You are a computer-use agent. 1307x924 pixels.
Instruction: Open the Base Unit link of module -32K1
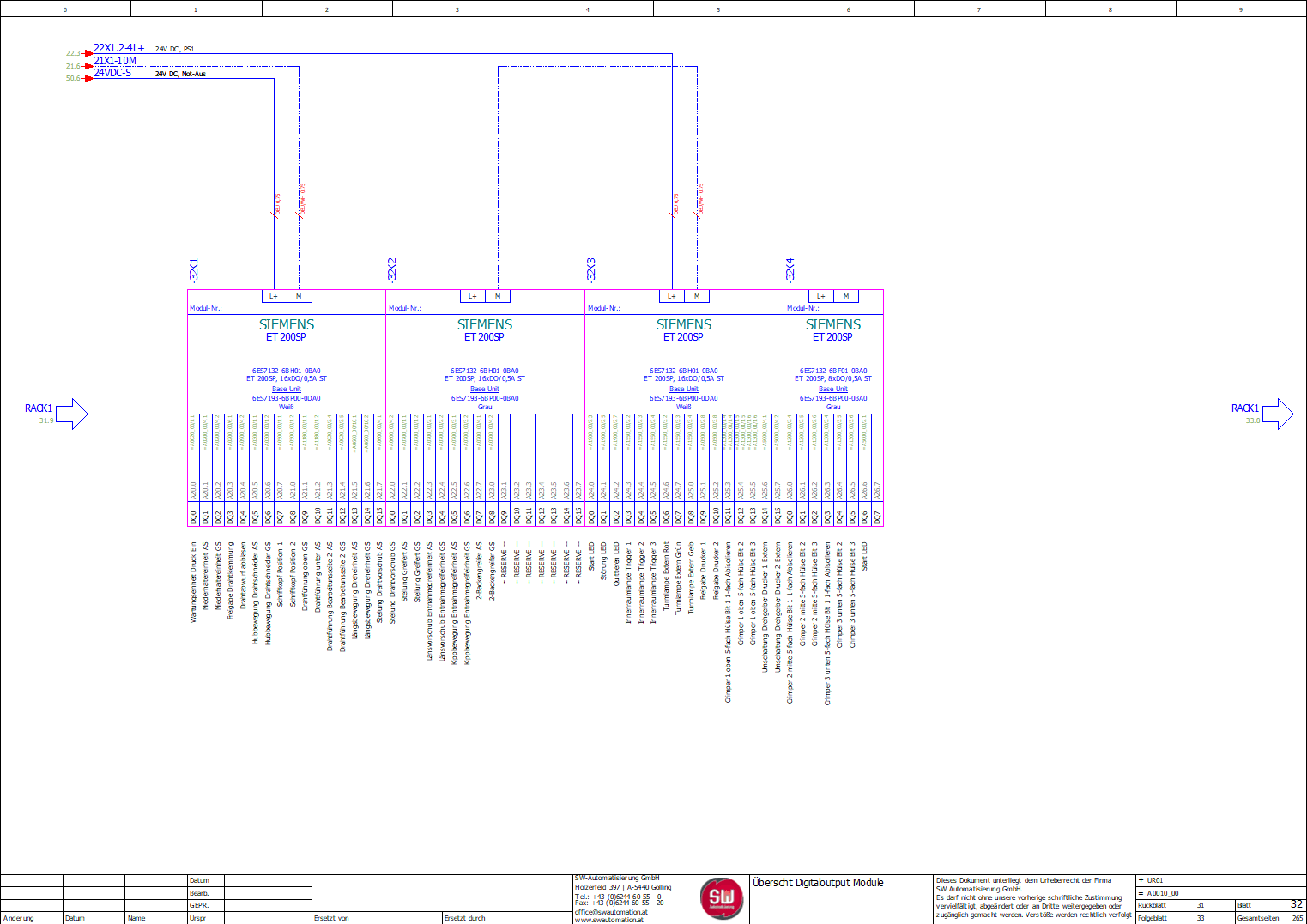(x=287, y=389)
